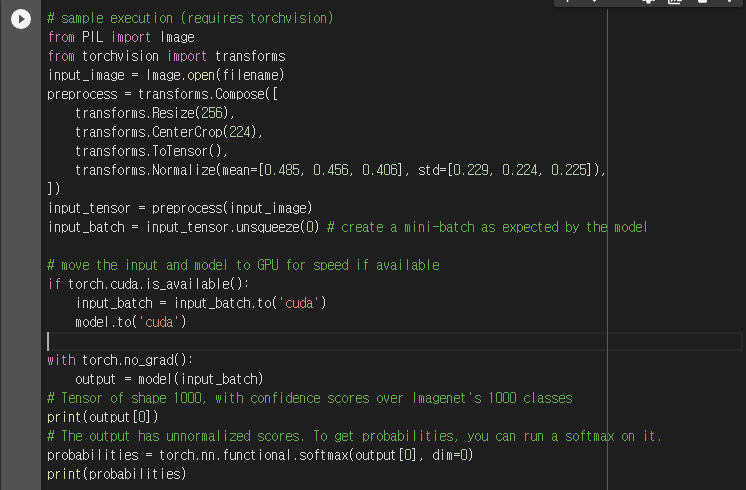Click the 'probabilities = torch.nn.functional.softmax' line
The height and width of the screenshot is (490, 746).
(x=260, y=455)
